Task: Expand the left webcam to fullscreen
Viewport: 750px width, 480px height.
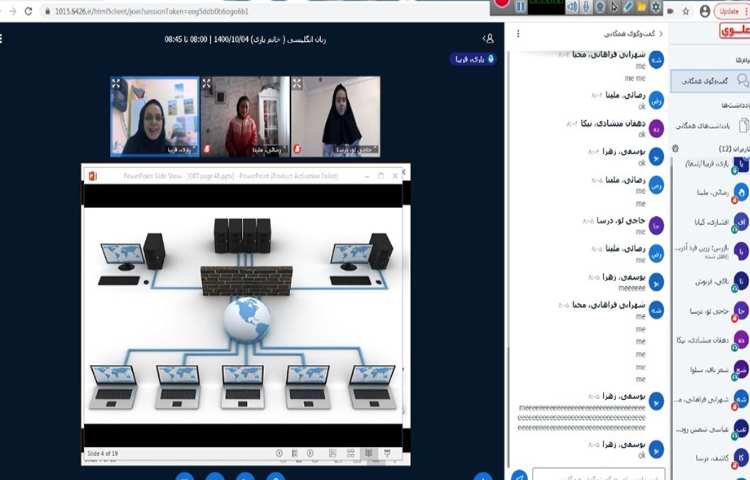Action: tap(117, 84)
